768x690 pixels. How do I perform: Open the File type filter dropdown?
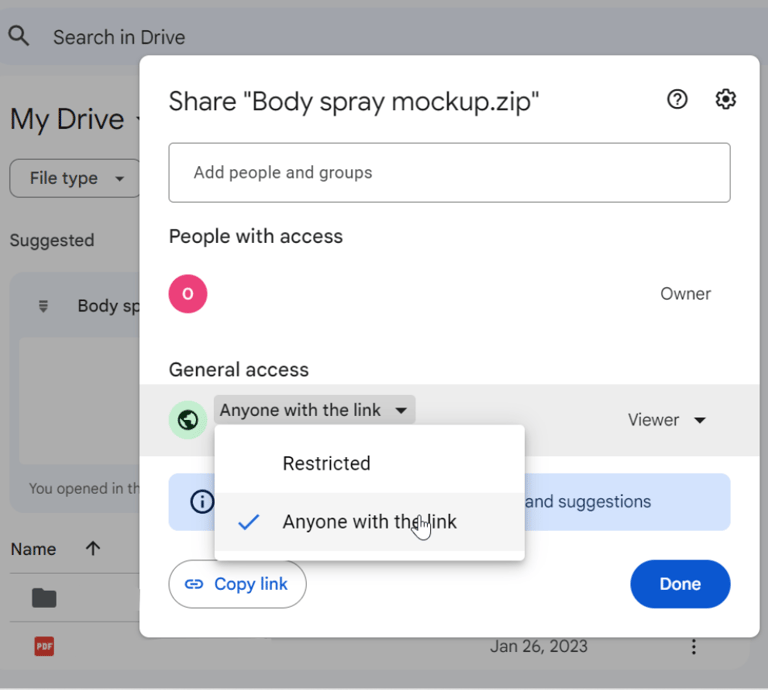tap(76, 178)
